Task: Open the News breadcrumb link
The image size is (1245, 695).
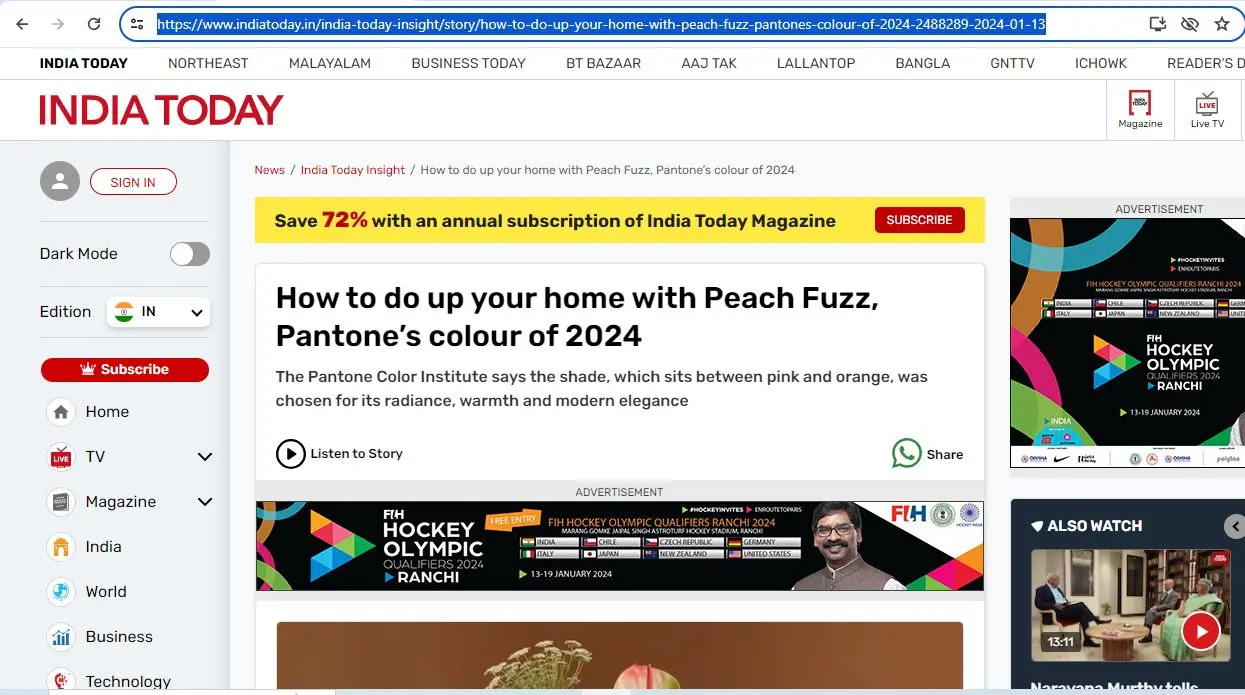Action: click(269, 170)
